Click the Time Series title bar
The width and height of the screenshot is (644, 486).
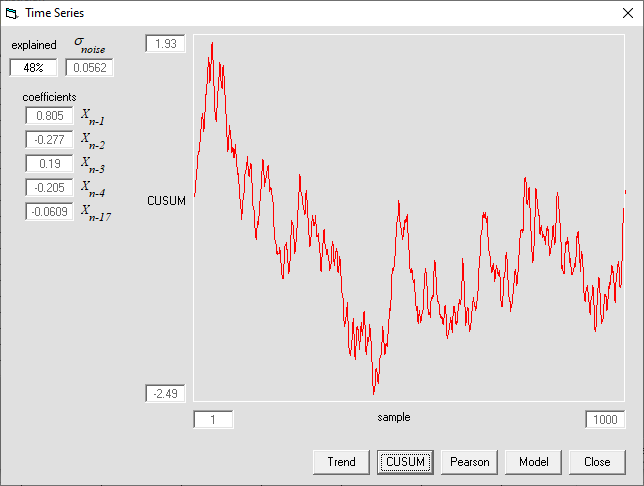coord(300,13)
